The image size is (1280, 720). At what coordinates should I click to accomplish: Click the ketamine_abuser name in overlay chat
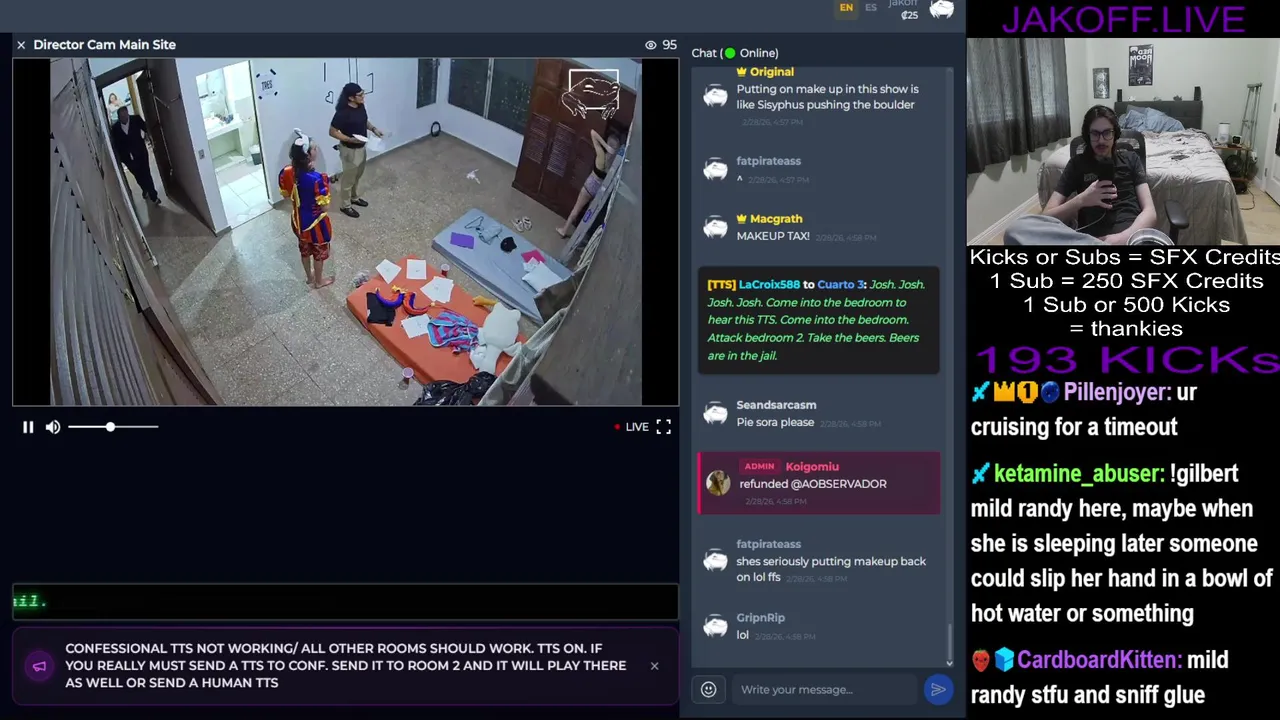[1078, 474]
